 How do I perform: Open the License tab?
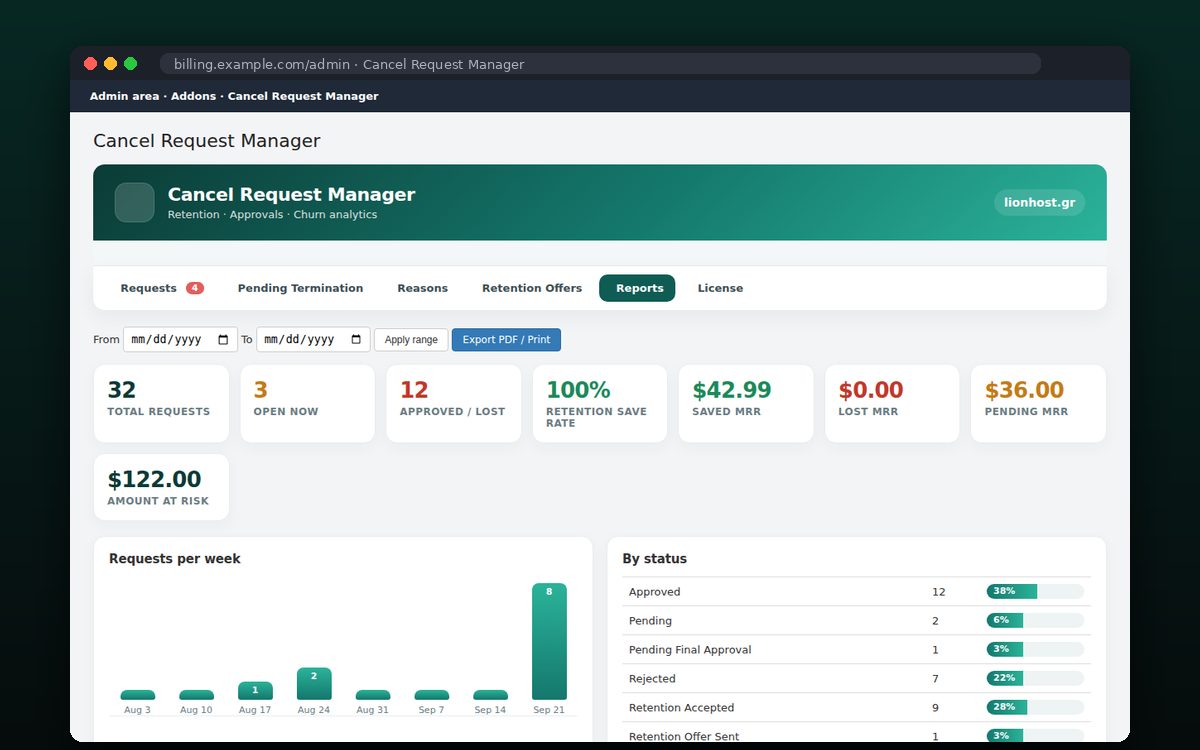pyautogui.click(x=720, y=288)
